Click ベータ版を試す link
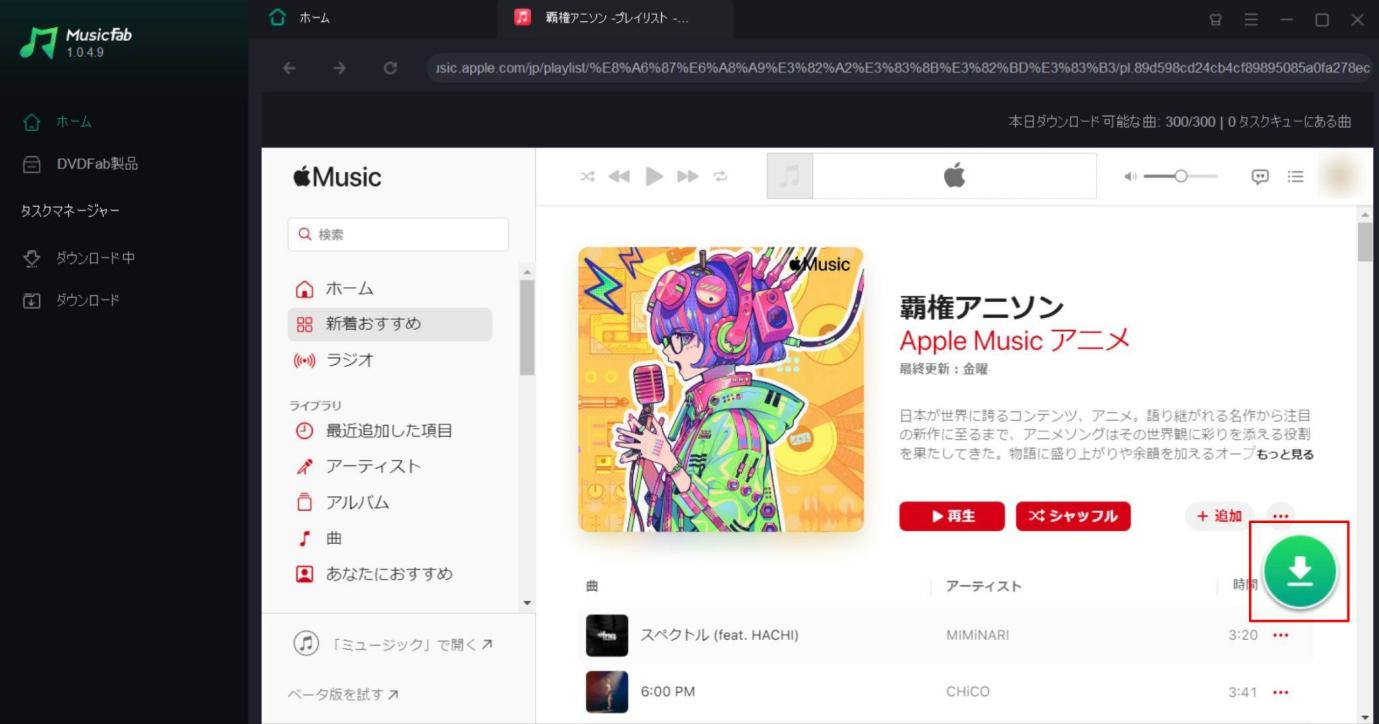This screenshot has width=1379, height=724. pyautogui.click(x=343, y=694)
